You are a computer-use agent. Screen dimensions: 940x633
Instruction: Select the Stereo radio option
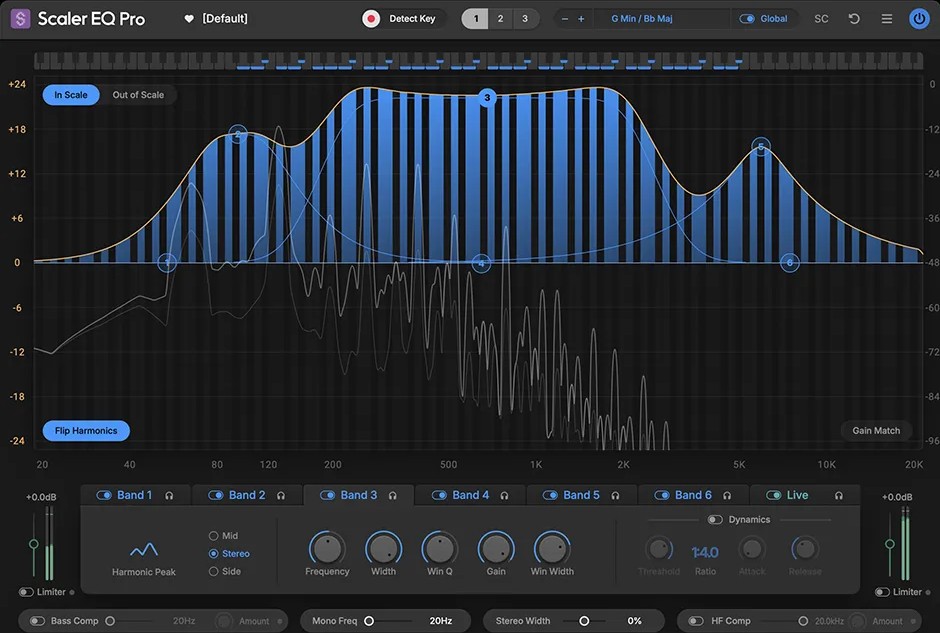pyautogui.click(x=213, y=554)
